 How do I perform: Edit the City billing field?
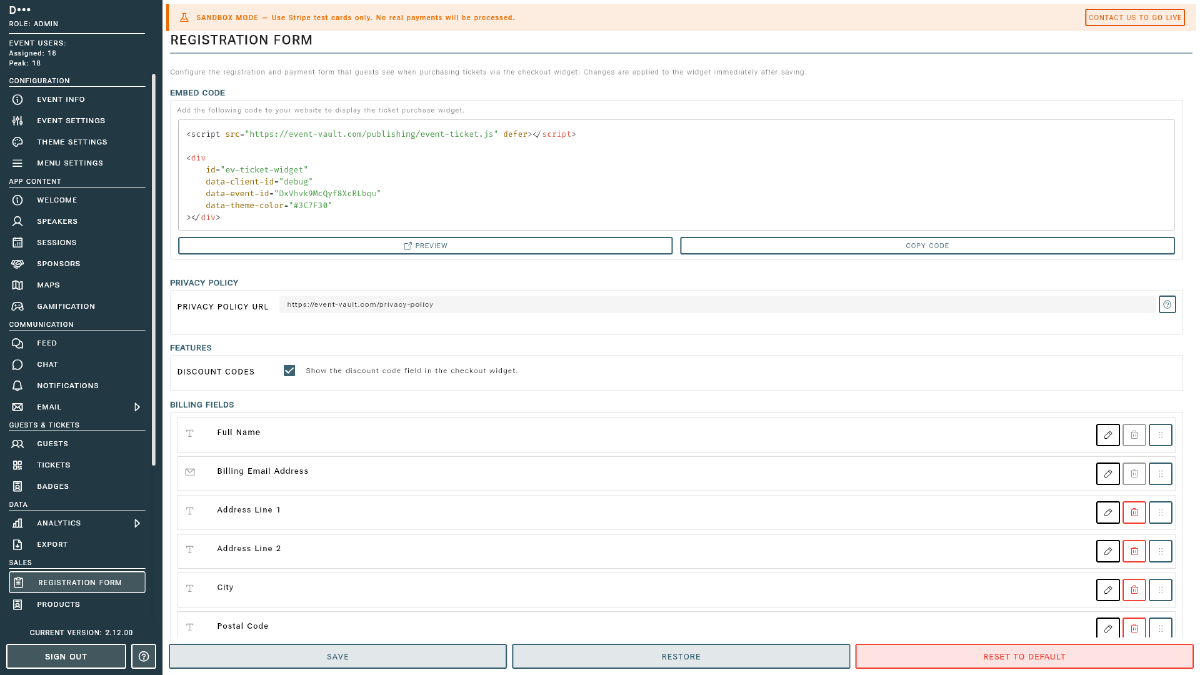[1108, 590]
